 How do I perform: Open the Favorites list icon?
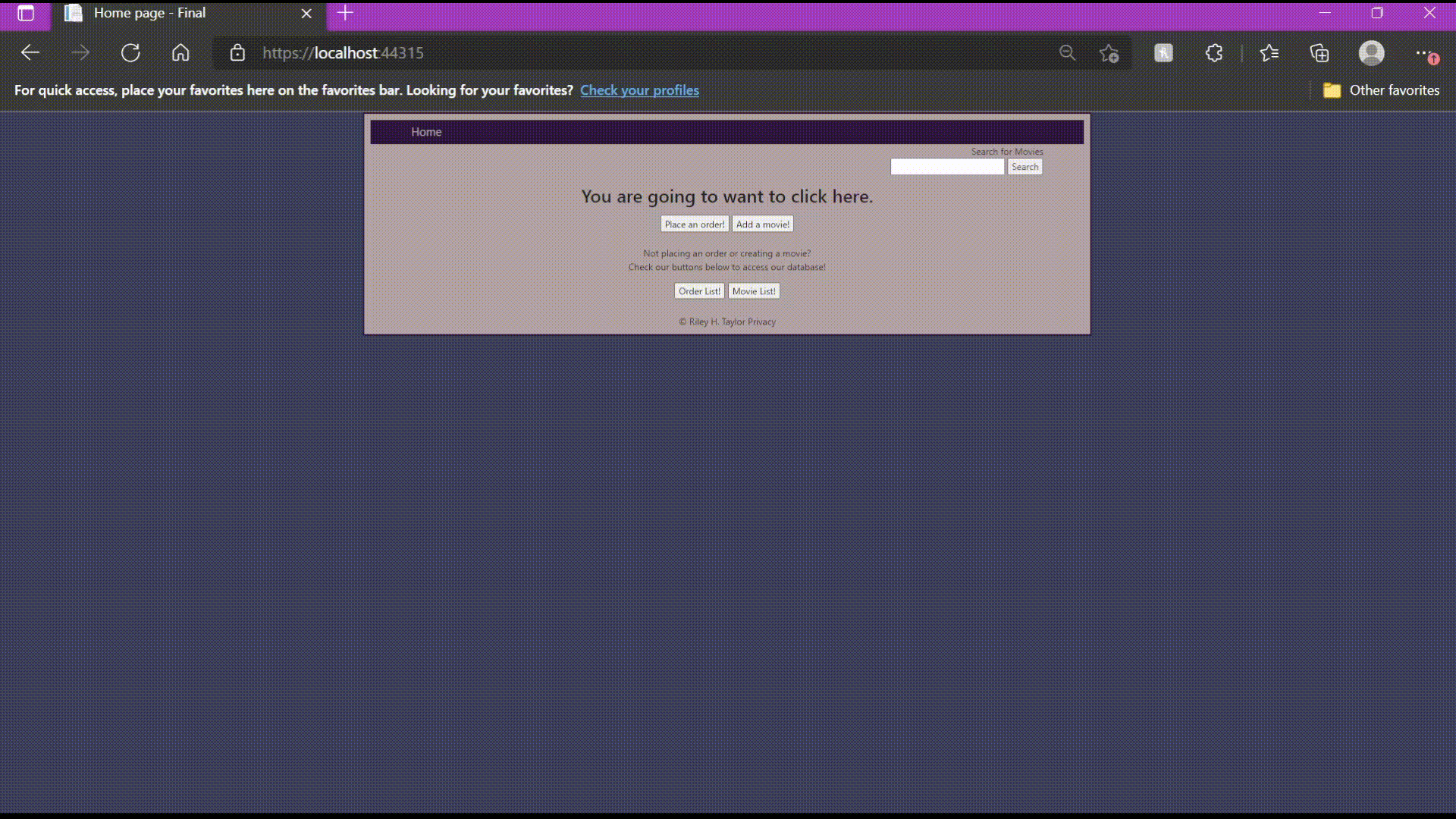click(x=1269, y=53)
